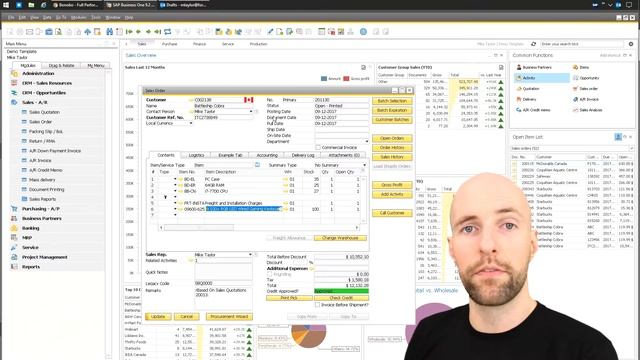Open File Explorer from taskbar
This screenshot has width=640, height=360.
point(31,5)
